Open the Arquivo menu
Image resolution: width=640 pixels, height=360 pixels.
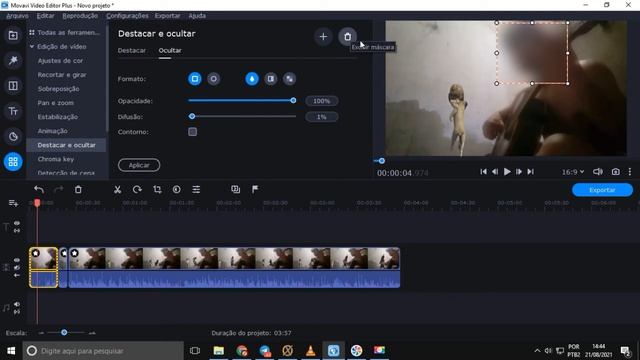17,16
